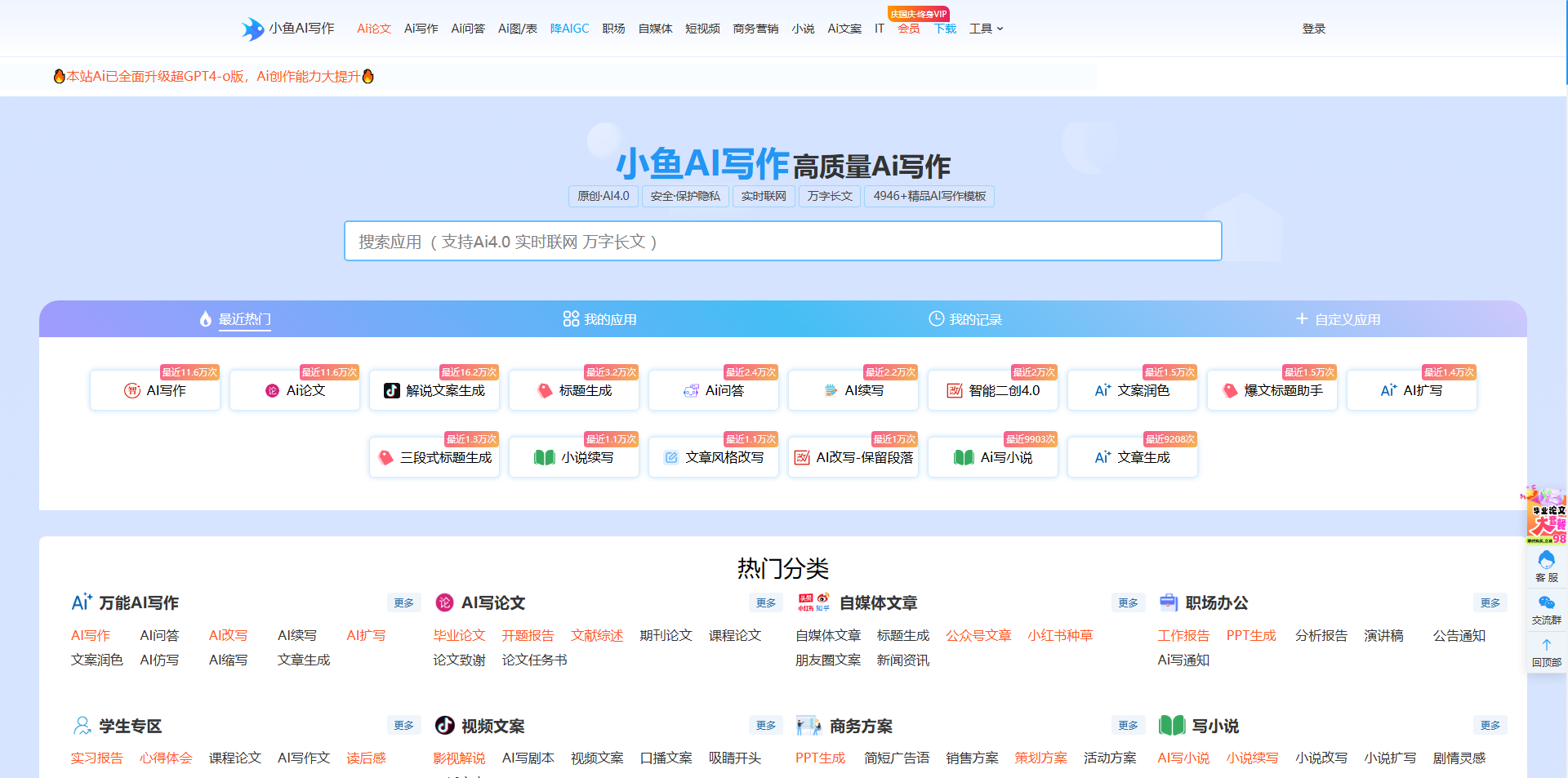
Task: Expand 更多 for AI写论文 category
Action: tap(766, 602)
